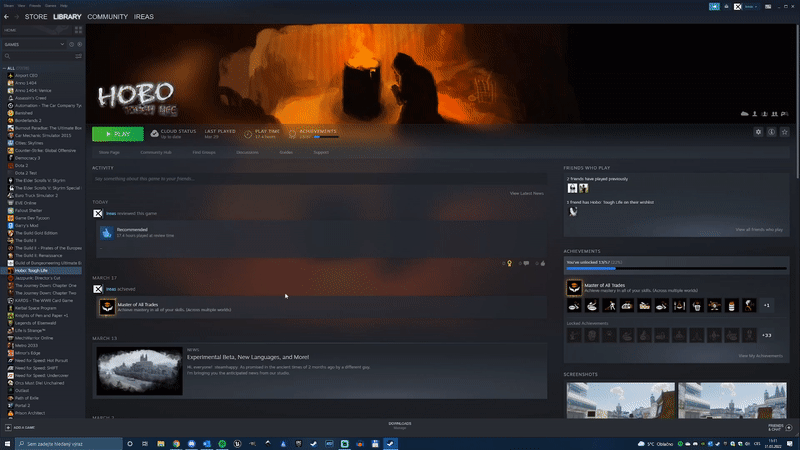The image size is (800, 450).
Task: Collapse the ALL games category
Action: 4,68
